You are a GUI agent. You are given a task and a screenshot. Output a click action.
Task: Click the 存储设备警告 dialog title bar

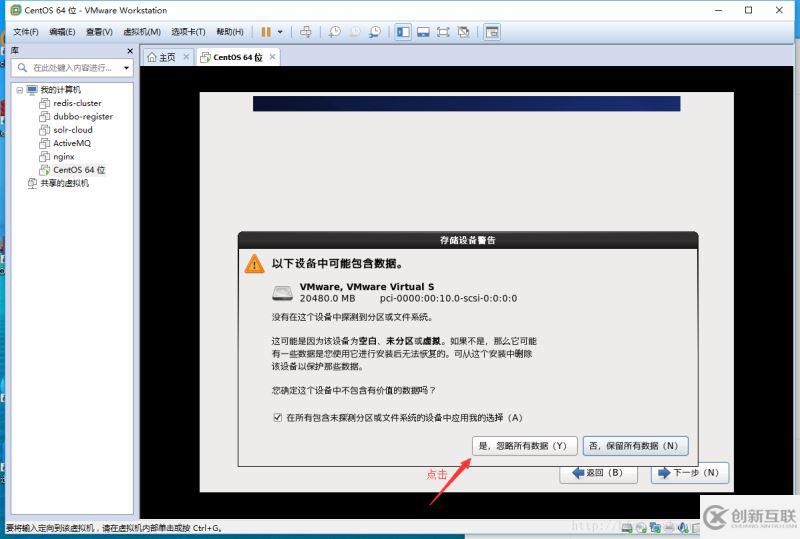[468, 240]
